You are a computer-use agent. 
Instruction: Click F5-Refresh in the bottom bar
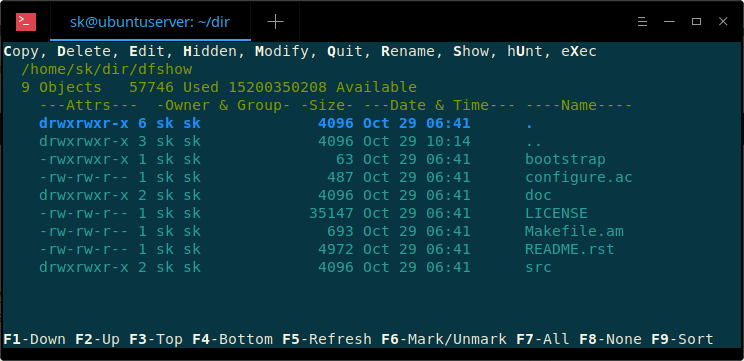(x=327, y=339)
